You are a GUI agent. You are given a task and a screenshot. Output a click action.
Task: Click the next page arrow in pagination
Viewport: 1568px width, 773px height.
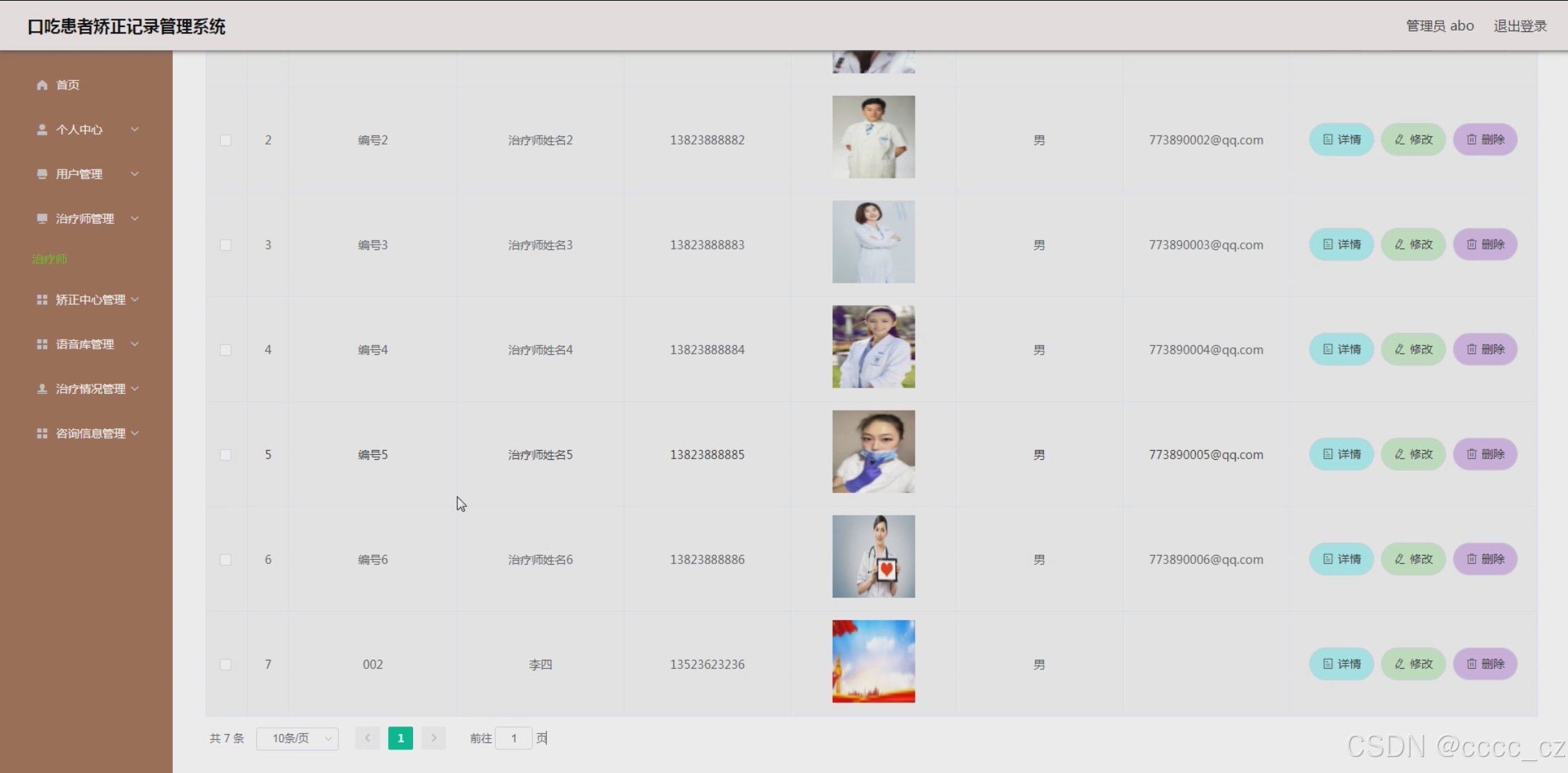click(434, 738)
